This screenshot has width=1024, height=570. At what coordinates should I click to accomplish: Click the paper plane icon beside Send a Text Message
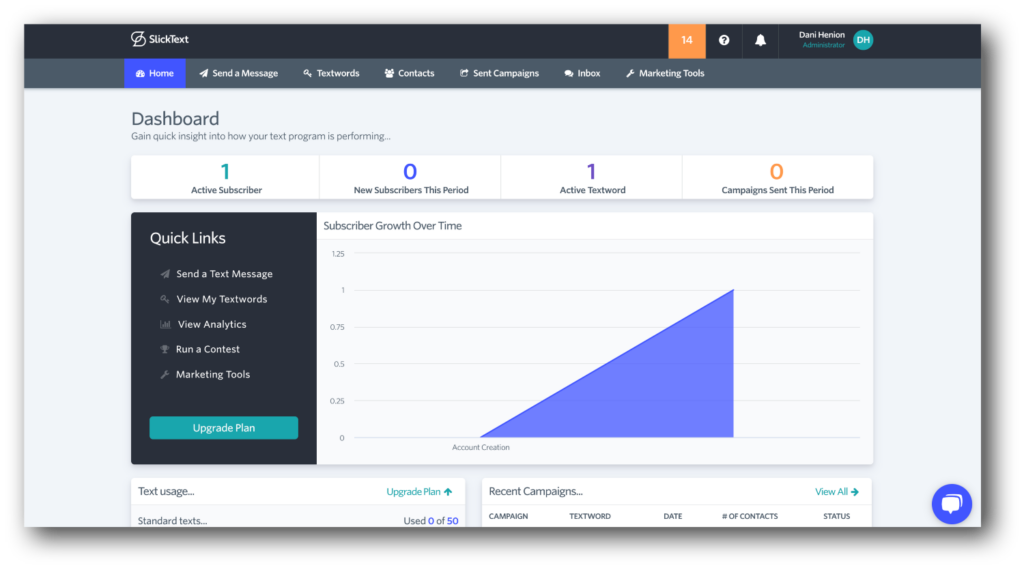[165, 274]
